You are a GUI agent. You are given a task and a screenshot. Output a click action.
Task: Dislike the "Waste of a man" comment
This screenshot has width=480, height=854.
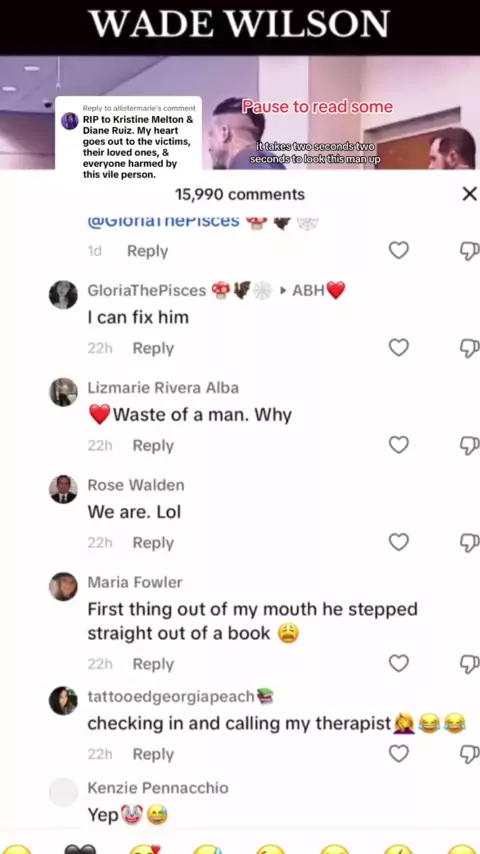pyautogui.click(x=470, y=445)
